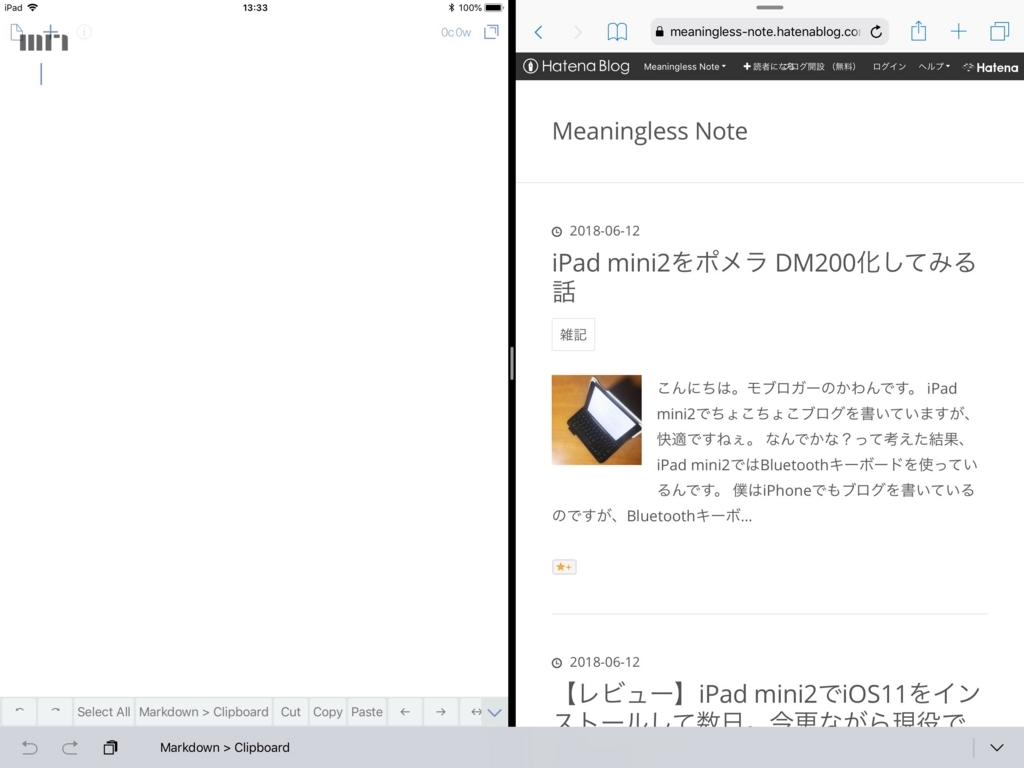The height and width of the screenshot is (768, 1024).
Task: Tap the new note plus icon in editor
Action: click(51, 31)
